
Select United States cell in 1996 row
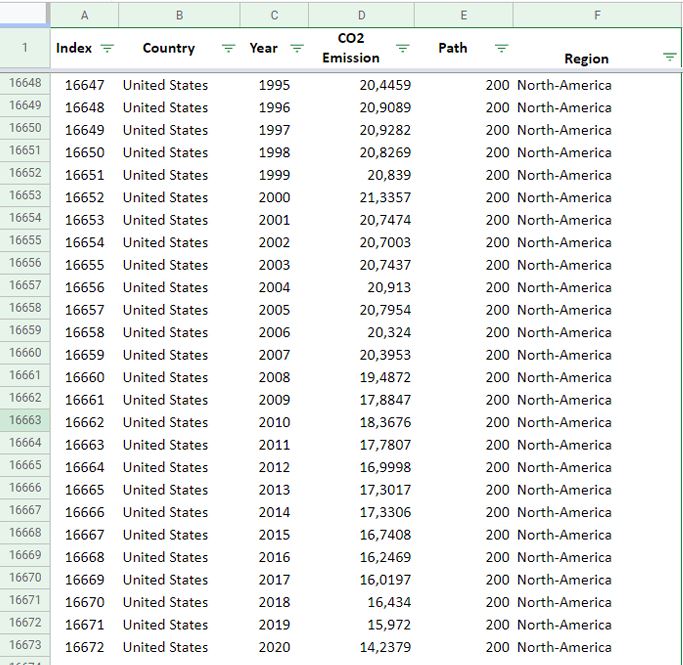click(x=179, y=108)
